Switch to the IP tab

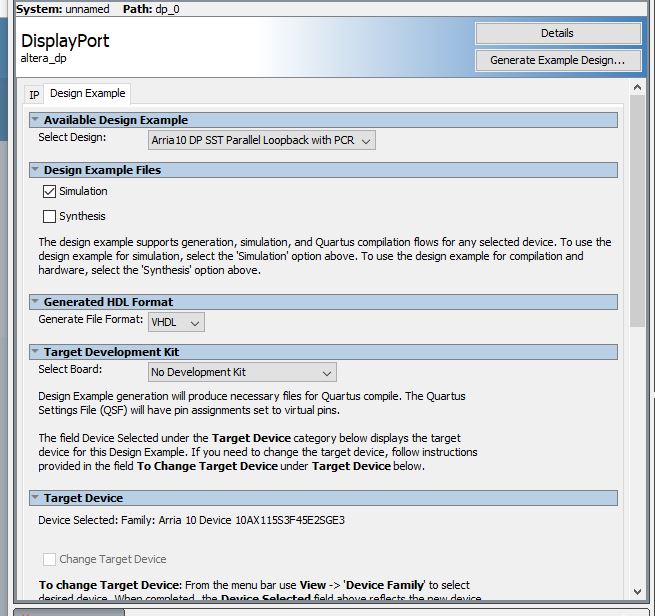[34, 95]
